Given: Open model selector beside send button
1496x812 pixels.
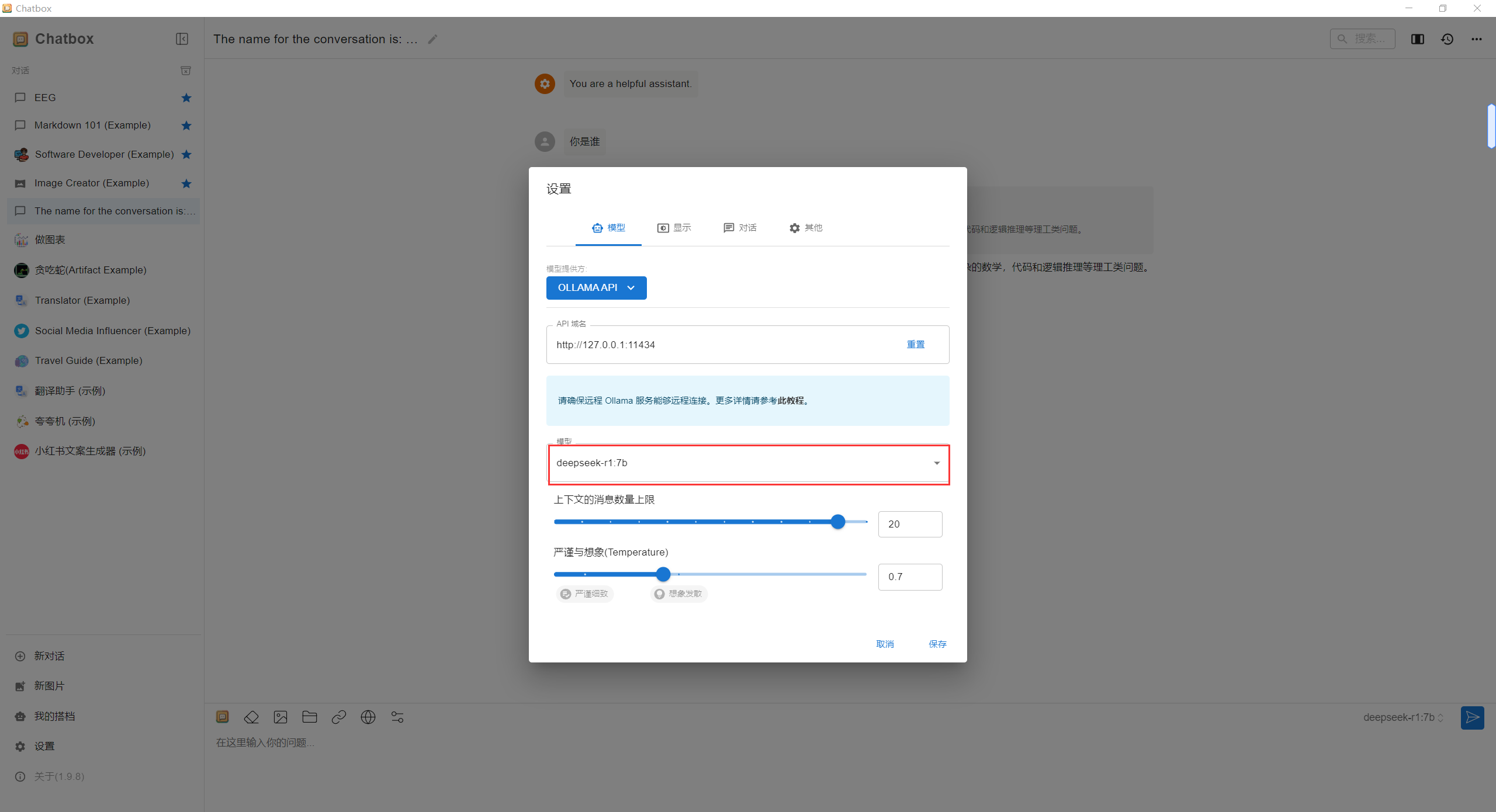Looking at the screenshot, I should (1403, 717).
